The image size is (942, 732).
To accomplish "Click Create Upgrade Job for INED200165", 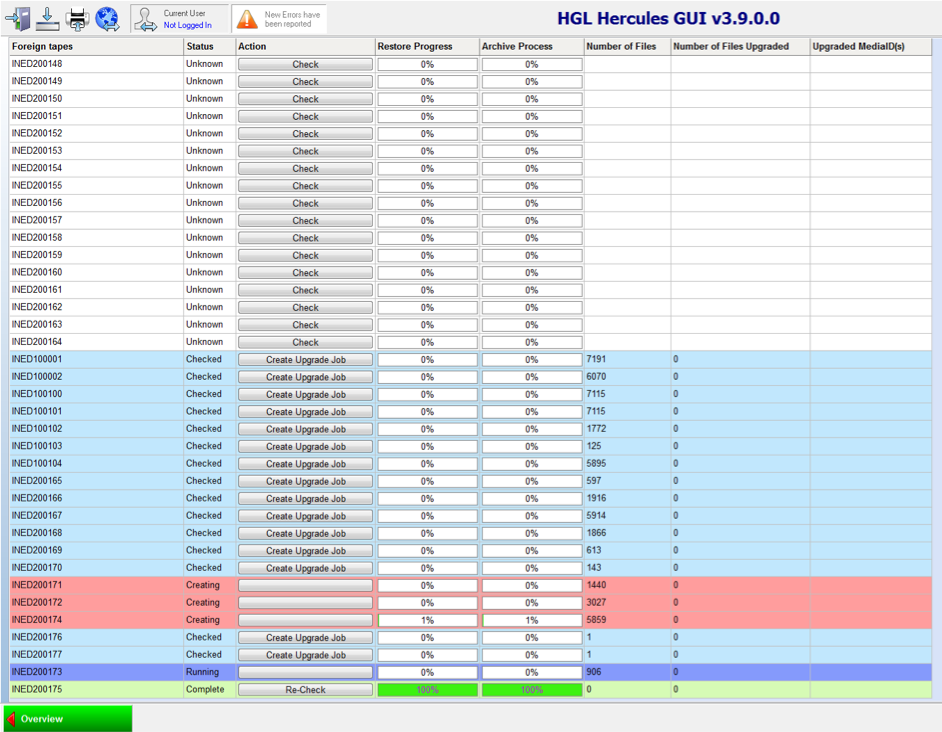I will pyautogui.click(x=305, y=481).
